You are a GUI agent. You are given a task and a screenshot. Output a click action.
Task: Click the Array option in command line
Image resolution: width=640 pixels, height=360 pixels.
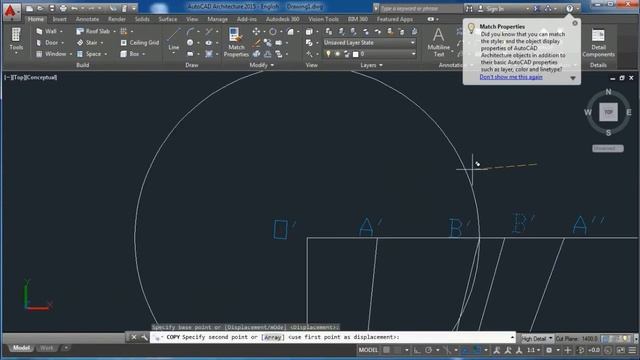pyautogui.click(x=273, y=337)
